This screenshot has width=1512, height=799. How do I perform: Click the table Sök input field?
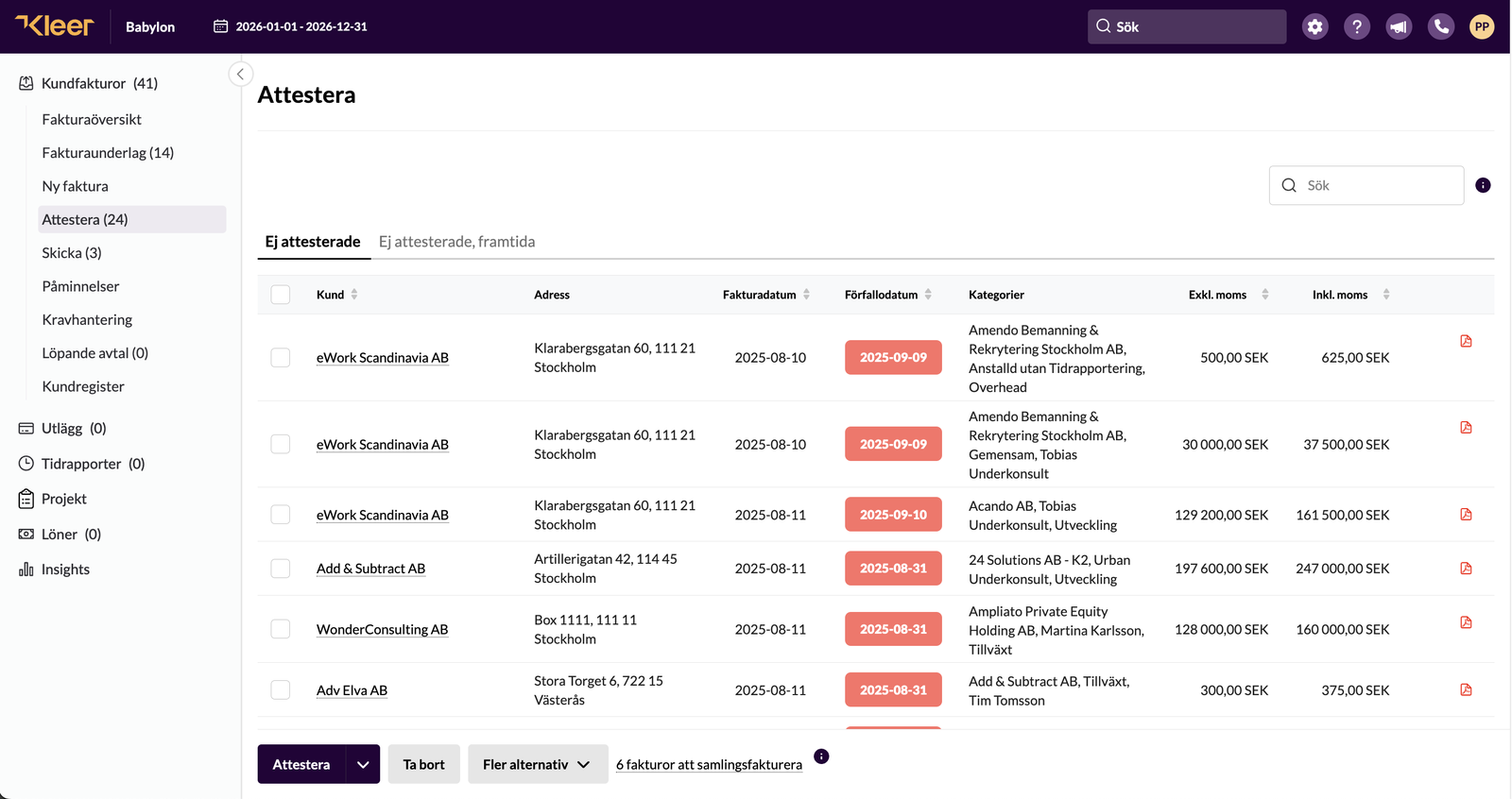point(1366,185)
